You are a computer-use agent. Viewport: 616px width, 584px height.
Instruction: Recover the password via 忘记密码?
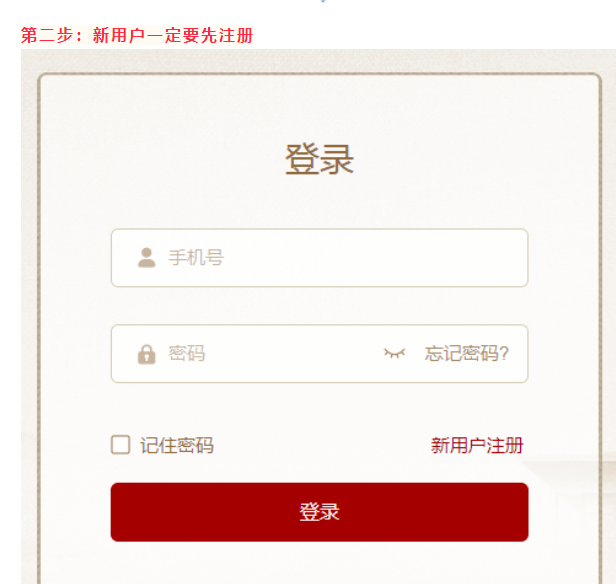[x=467, y=353]
